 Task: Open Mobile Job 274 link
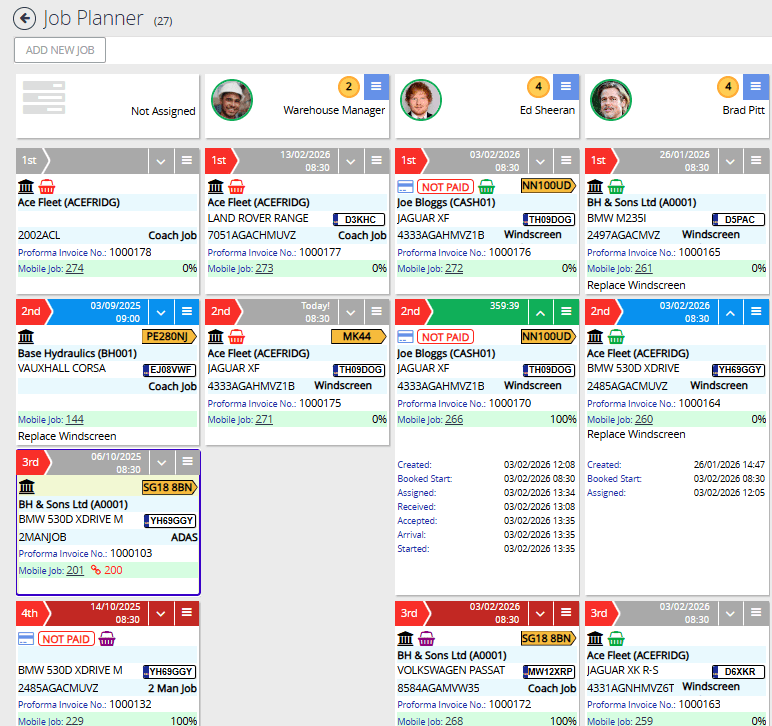(x=74, y=269)
